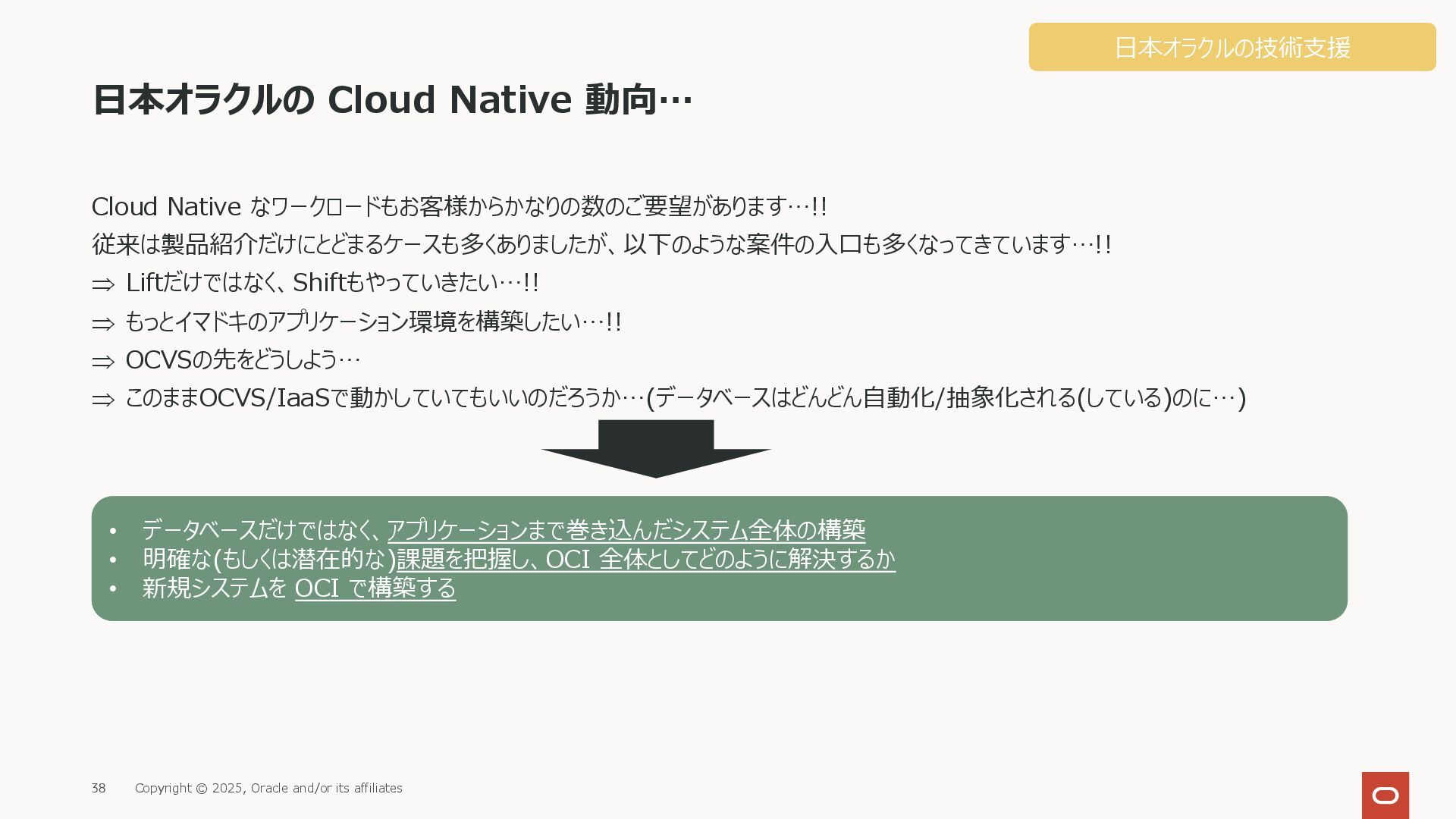Viewport: 1456px width, 819px height.
Task: Click the Copyright © 2025 Oracle footer text
Action: pyautogui.click(x=268, y=789)
